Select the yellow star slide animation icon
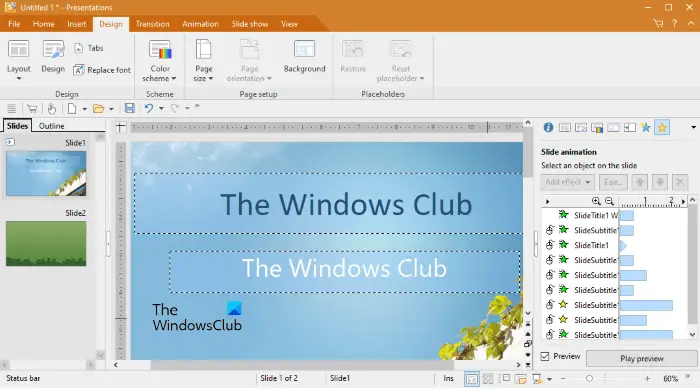700x390 pixels. click(662, 128)
